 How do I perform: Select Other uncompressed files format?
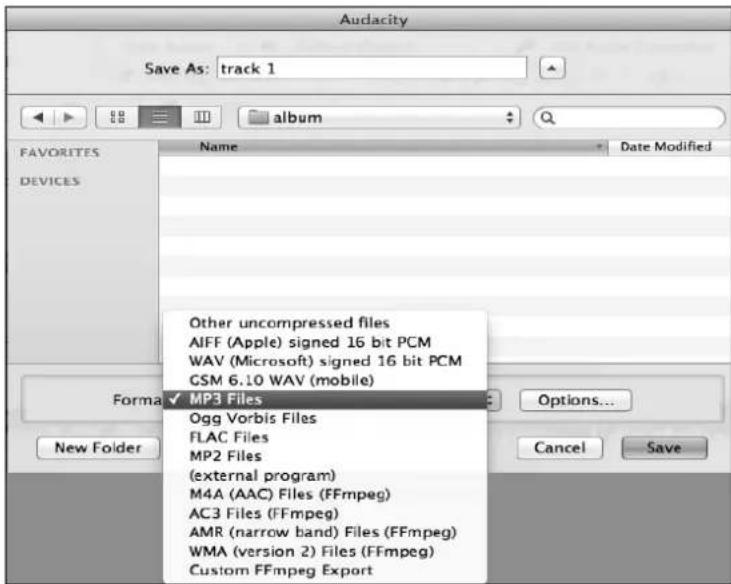point(325,323)
